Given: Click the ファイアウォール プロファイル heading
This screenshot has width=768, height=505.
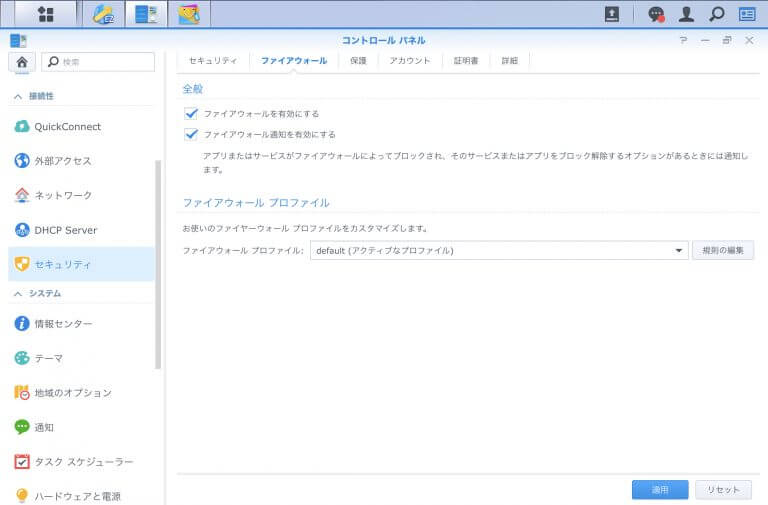Looking at the screenshot, I should pos(256,203).
